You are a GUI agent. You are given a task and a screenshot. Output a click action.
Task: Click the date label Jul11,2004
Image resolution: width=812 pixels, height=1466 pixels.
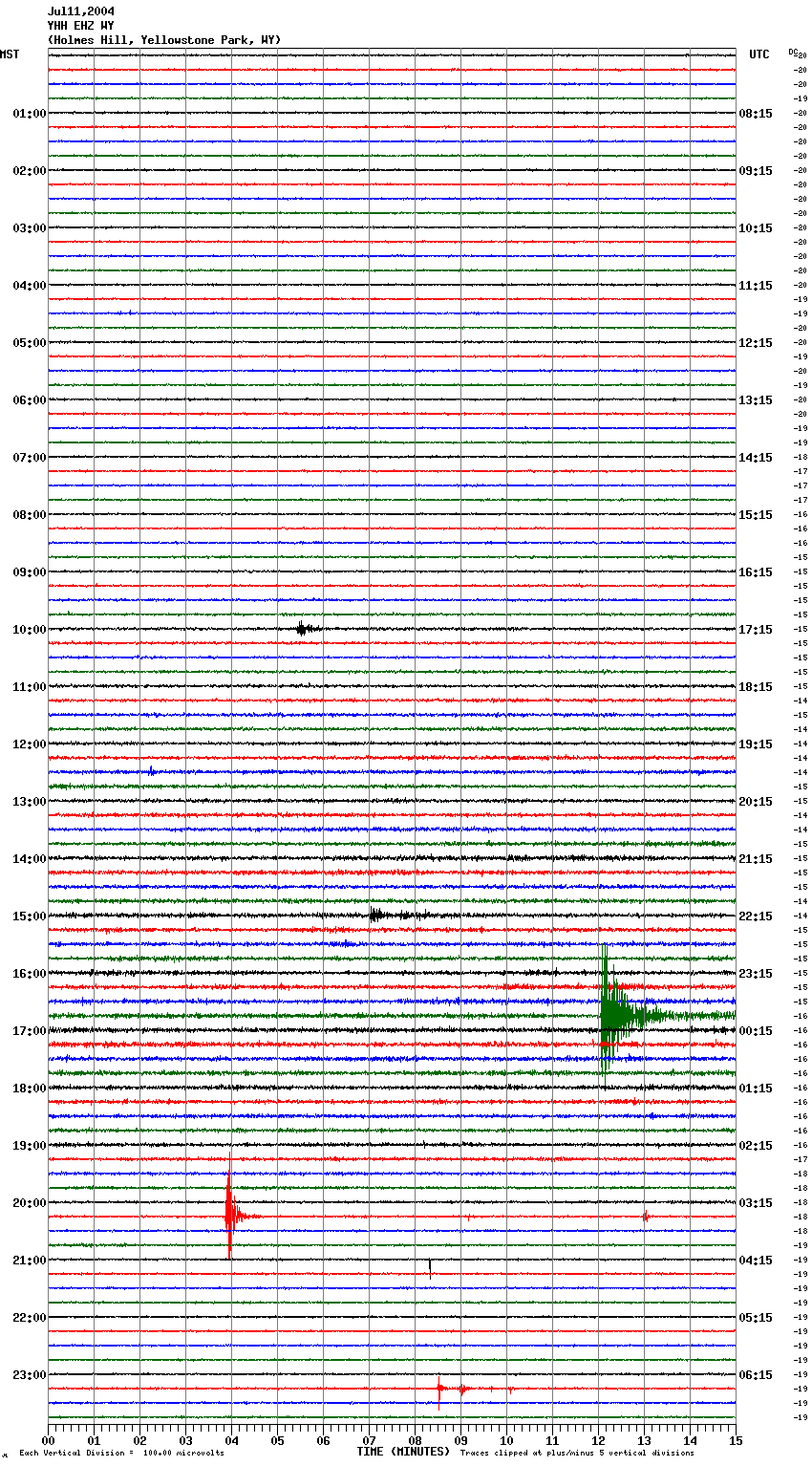point(81,11)
